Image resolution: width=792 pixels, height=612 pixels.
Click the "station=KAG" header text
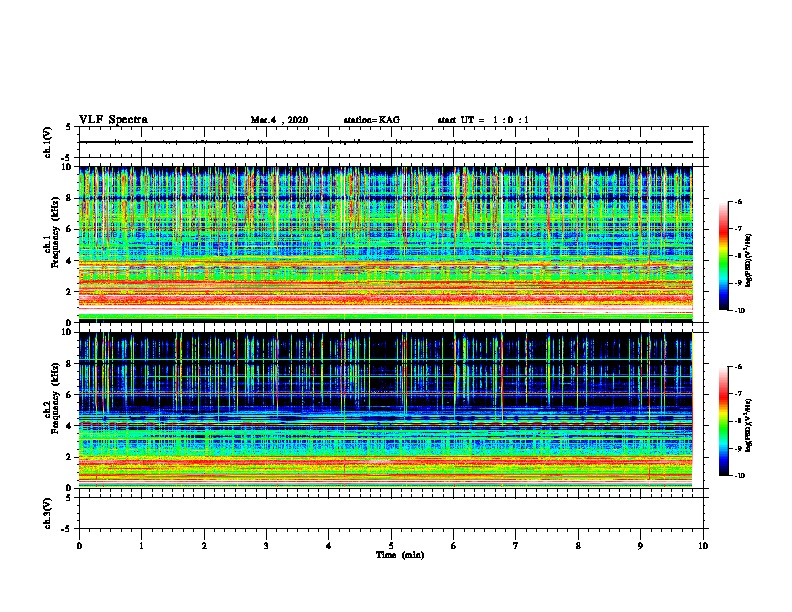pyautogui.click(x=371, y=120)
